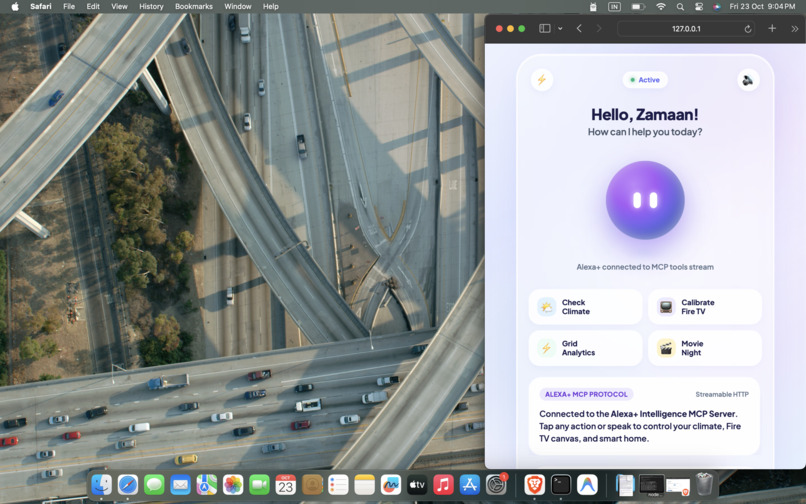Screen dimensions: 806x504
Task: Open Finder from the Dock
Action: tap(101, 484)
